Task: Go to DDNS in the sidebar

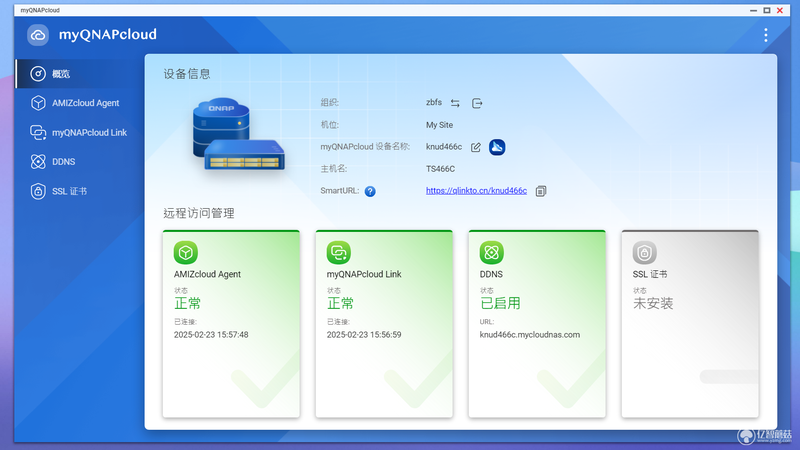Action: tap(79, 162)
